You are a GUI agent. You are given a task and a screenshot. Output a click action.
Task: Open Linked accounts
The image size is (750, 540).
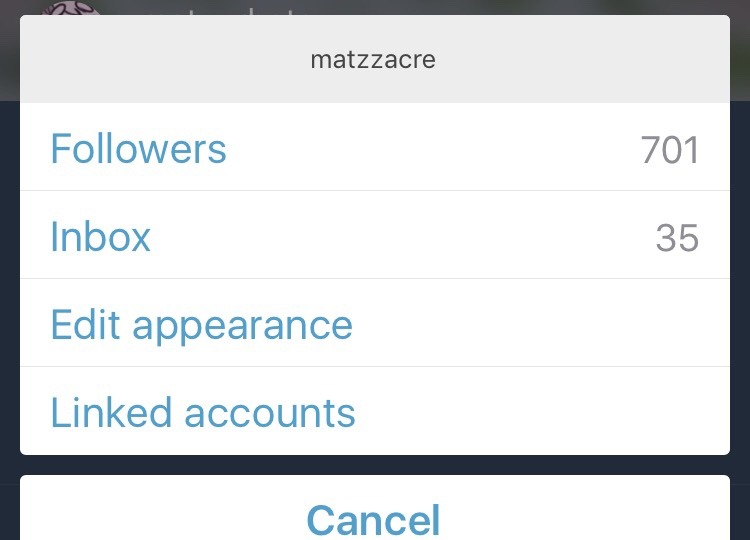(203, 412)
